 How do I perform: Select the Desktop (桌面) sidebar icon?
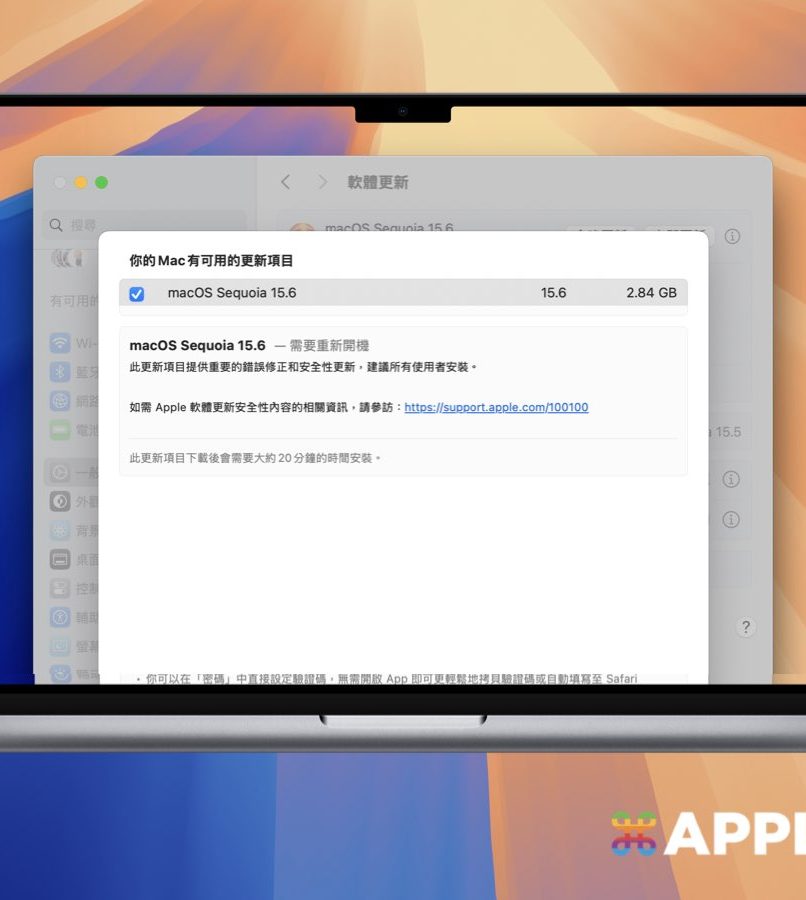60,560
